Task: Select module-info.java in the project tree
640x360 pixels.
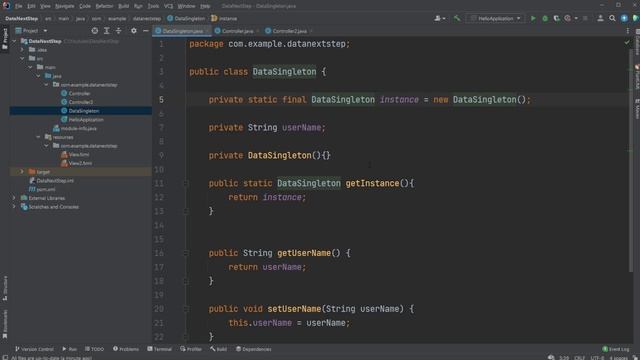Action: point(79,128)
